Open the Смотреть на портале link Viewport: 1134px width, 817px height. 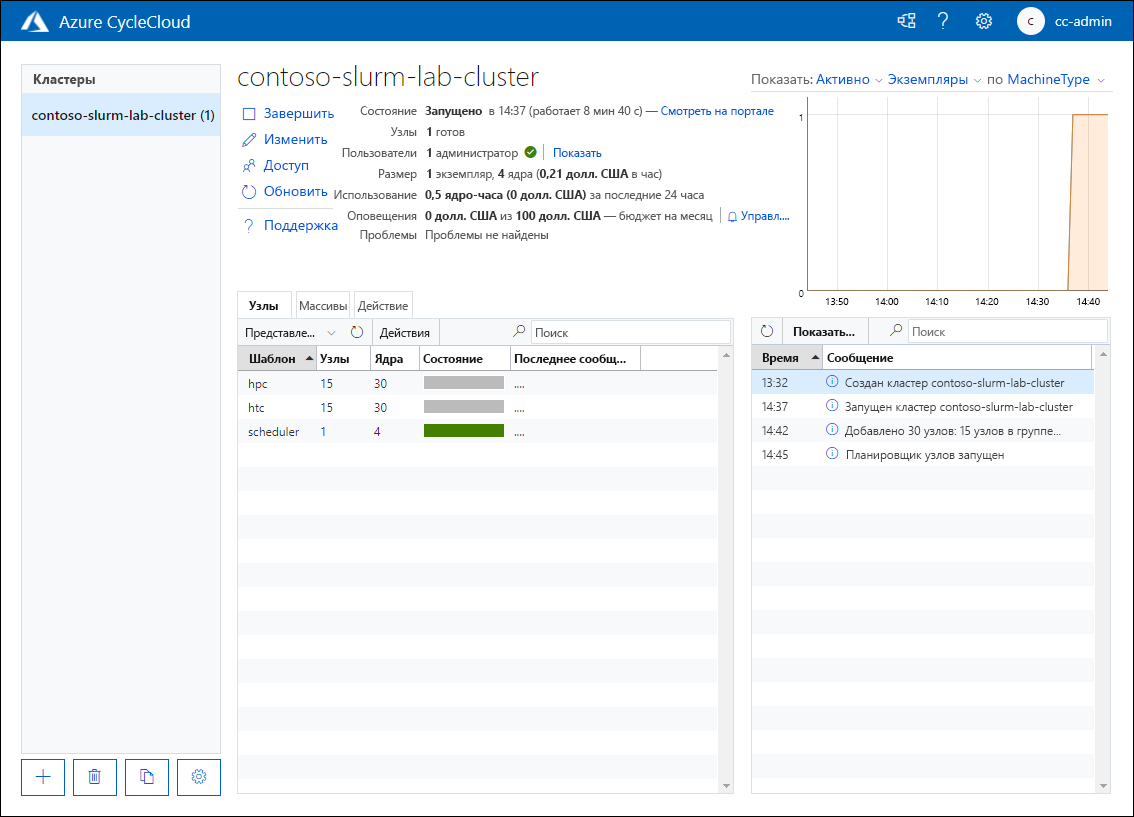[717, 111]
